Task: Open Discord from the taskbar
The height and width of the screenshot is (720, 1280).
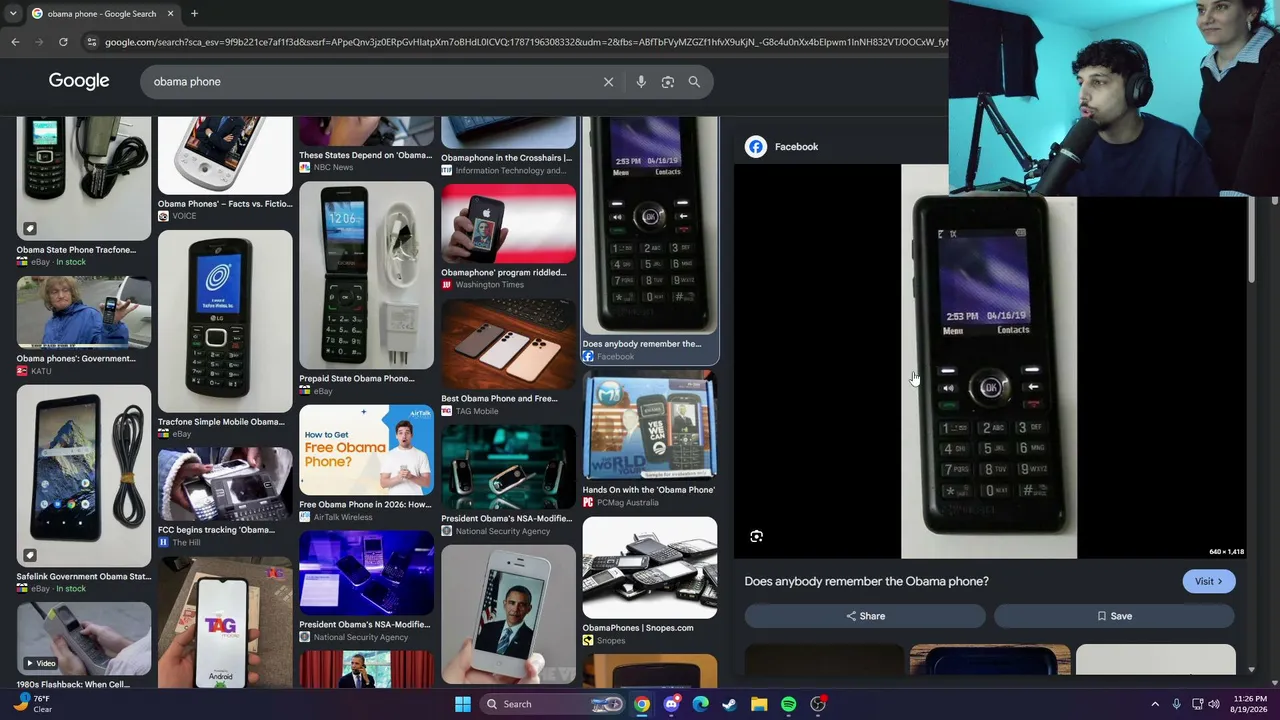Action: click(x=672, y=704)
